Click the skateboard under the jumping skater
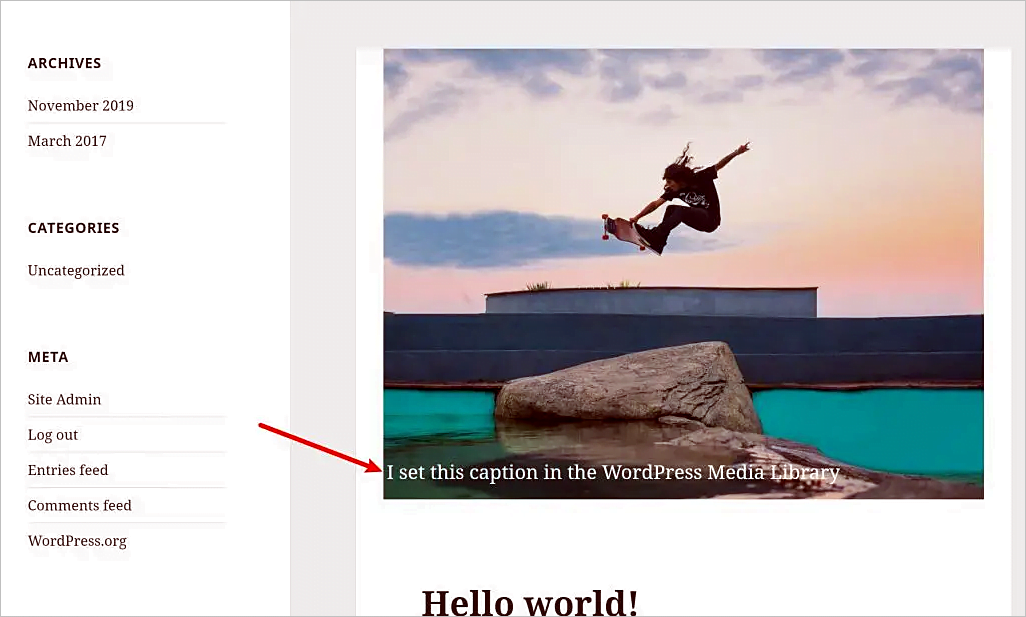The width and height of the screenshot is (1026, 617). click(625, 231)
